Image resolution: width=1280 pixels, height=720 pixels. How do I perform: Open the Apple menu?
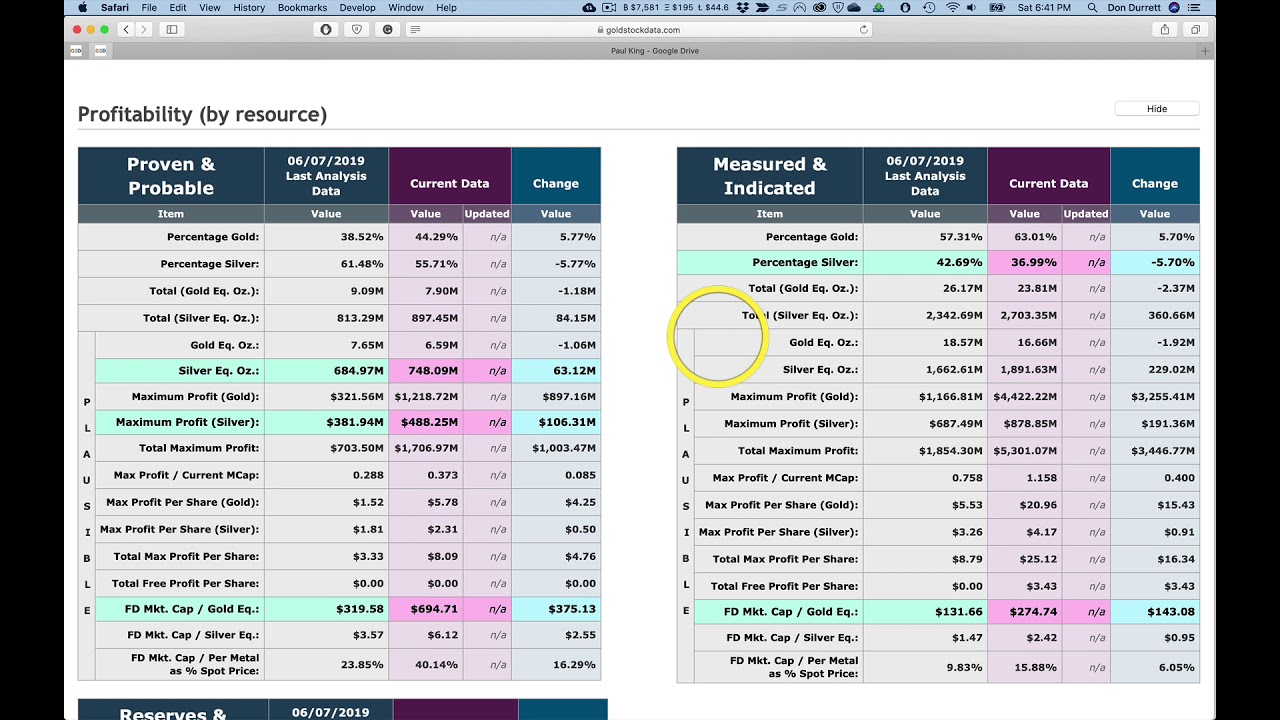pos(82,7)
